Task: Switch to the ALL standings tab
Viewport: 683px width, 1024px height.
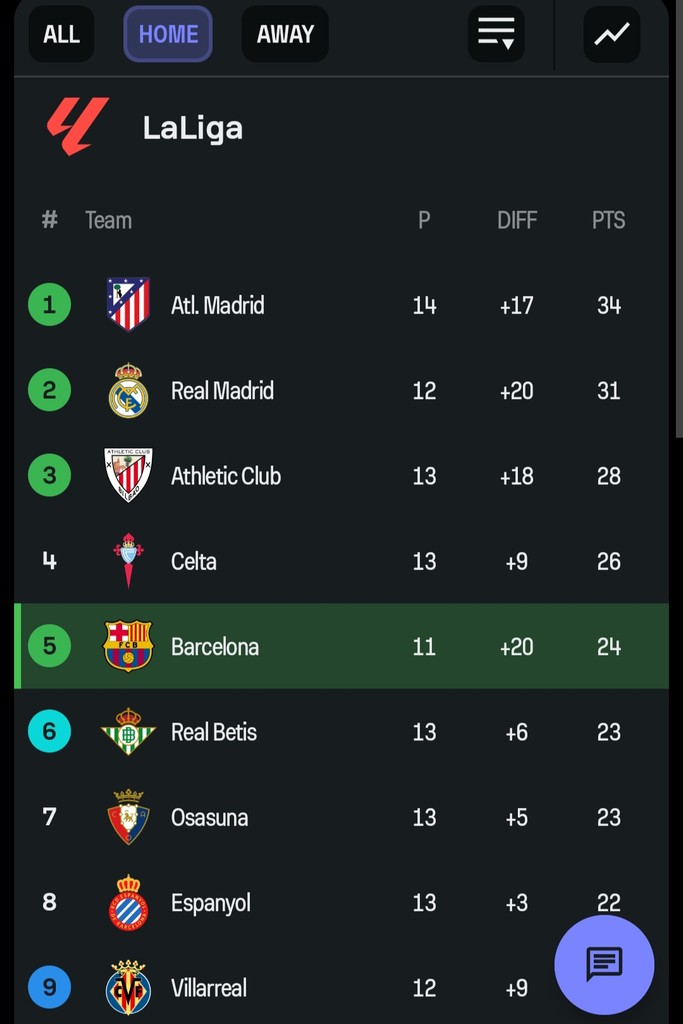Action: 61,34
